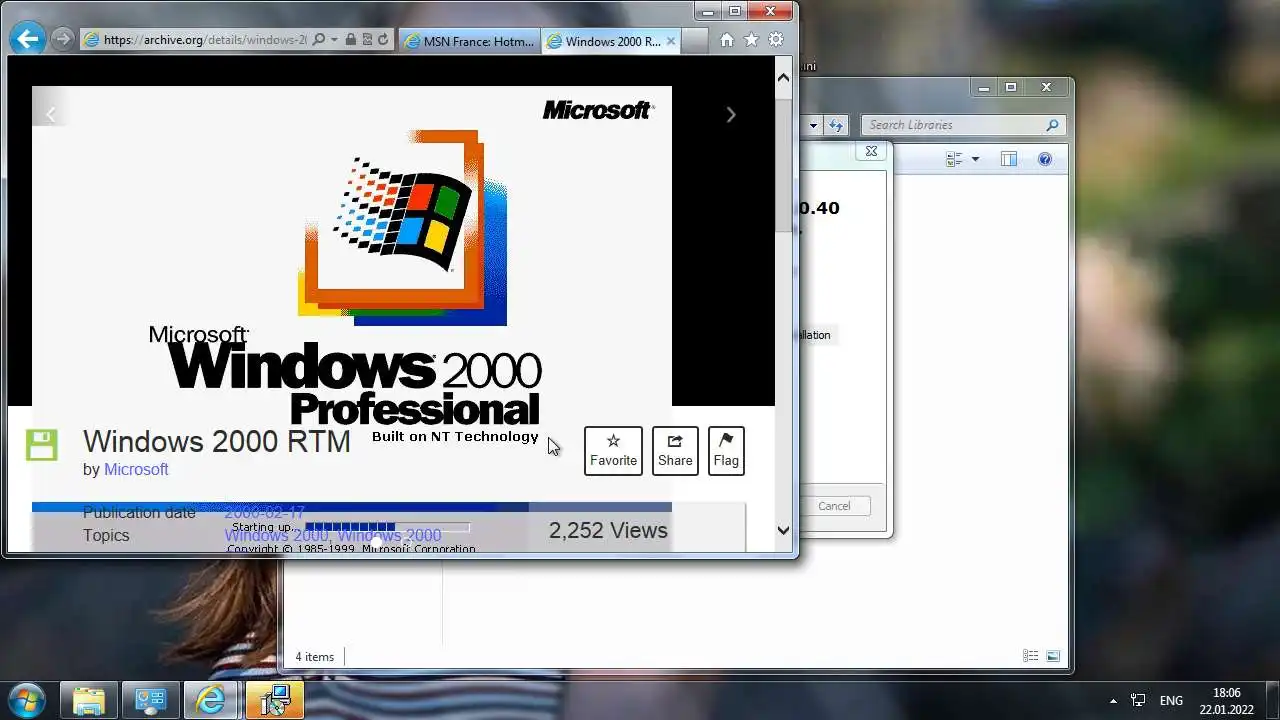Go back using Internet Explorer's Back arrow
1280x720 pixels.
click(28, 39)
